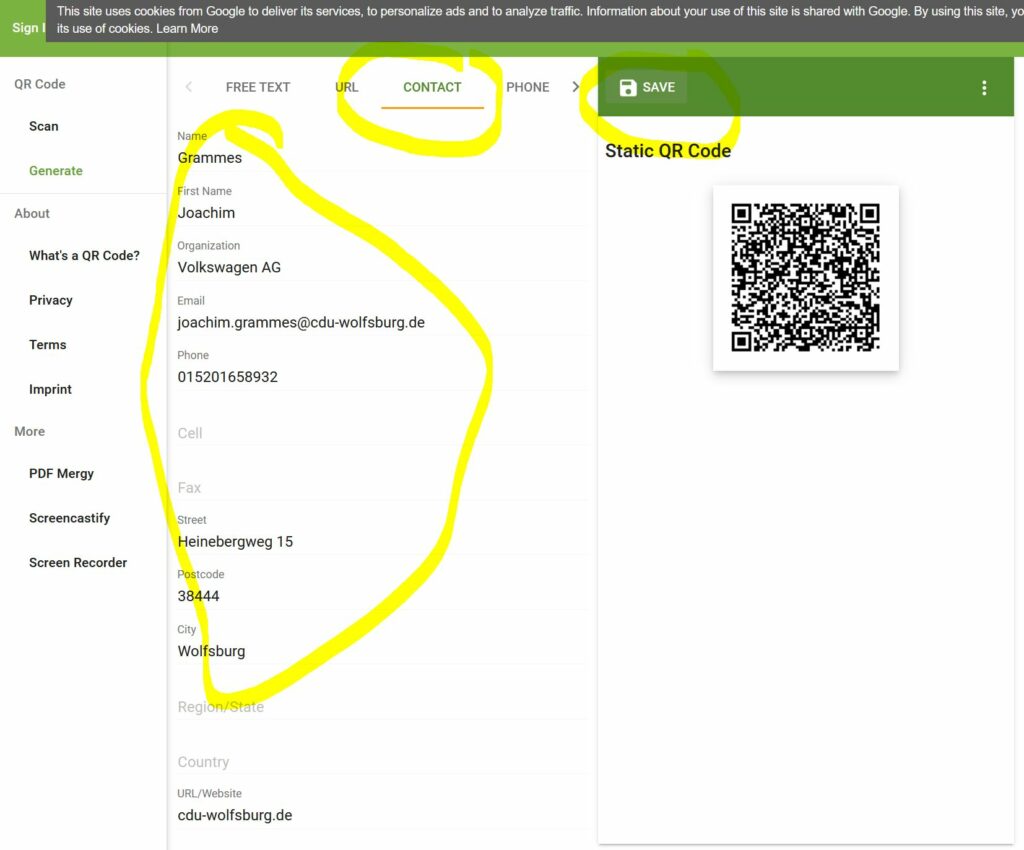1024x850 pixels.
Task: Open the Terms page
Action: point(48,344)
